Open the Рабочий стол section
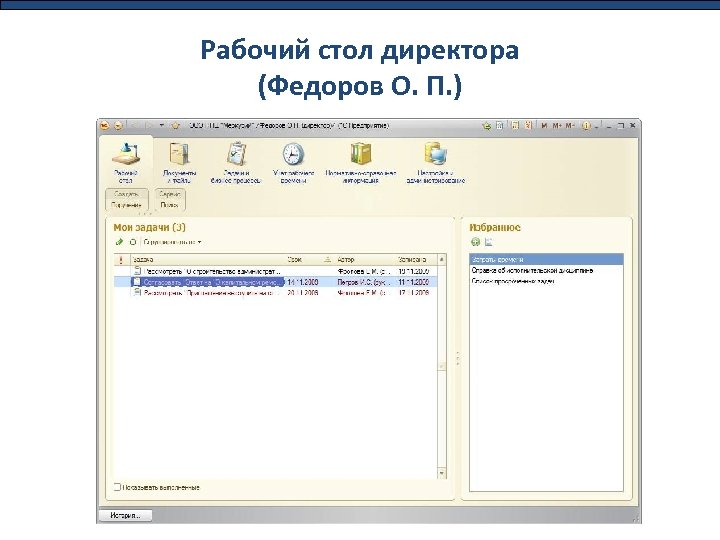The width and height of the screenshot is (720, 540). click(125, 162)
